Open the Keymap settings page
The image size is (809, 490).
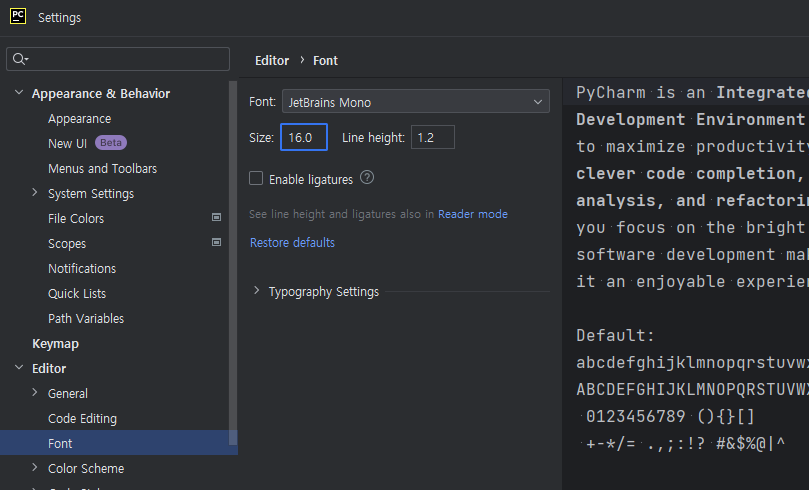pyautogui.click(x=55, y=343)
